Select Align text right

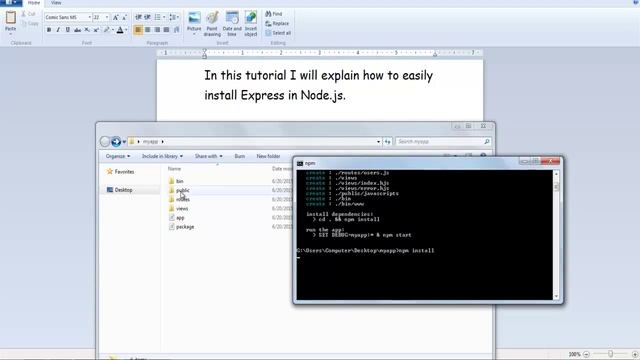point(157,30)
